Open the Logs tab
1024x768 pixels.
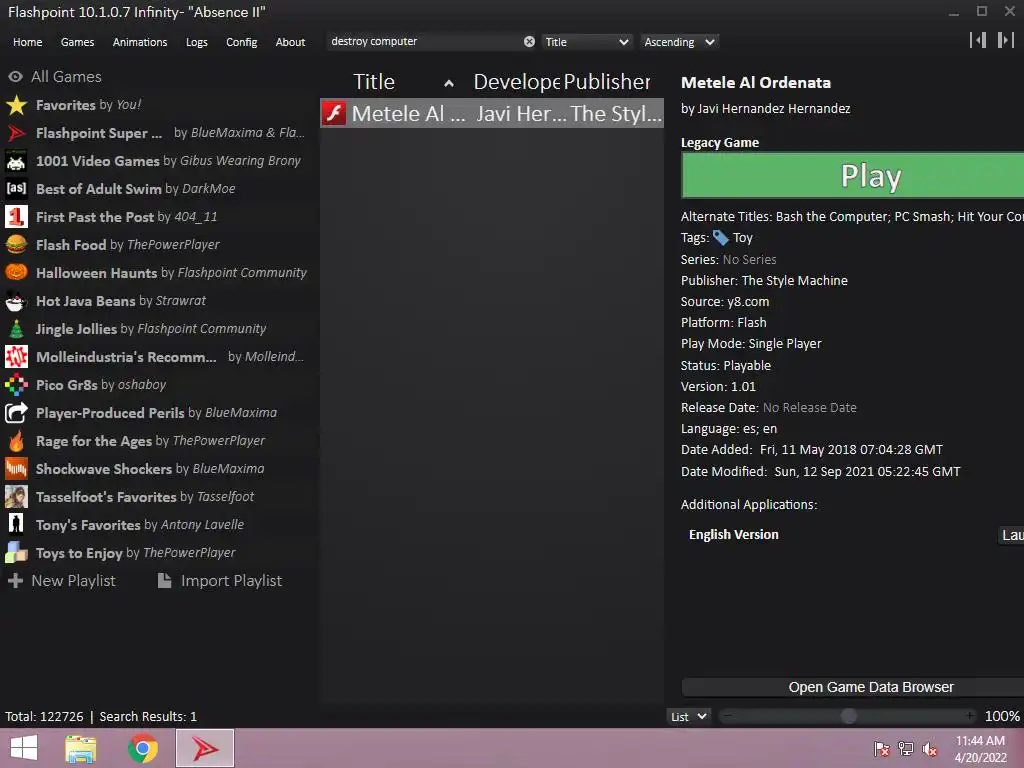coord(197,42)
